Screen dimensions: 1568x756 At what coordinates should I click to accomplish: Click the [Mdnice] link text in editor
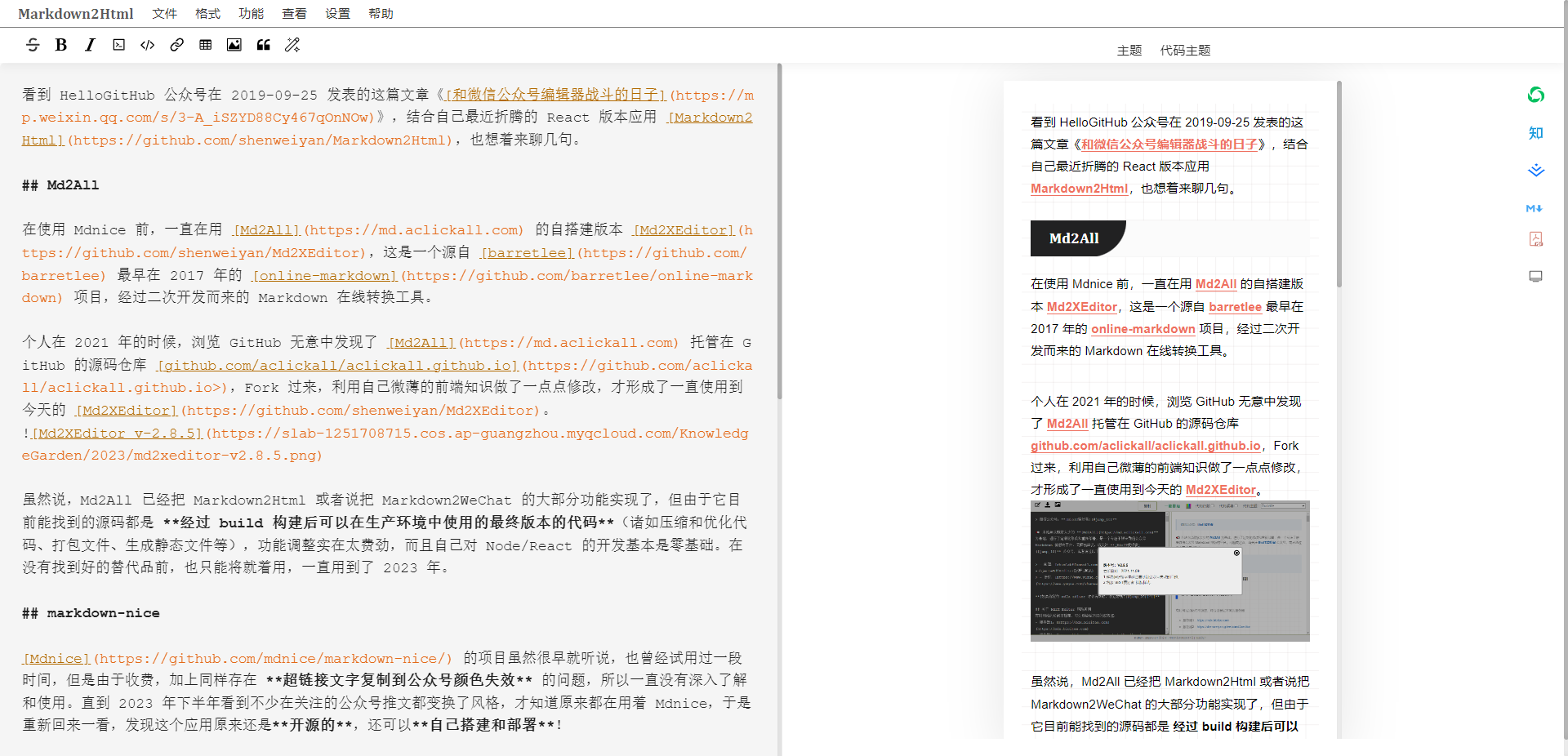click(x=56, y=658)
